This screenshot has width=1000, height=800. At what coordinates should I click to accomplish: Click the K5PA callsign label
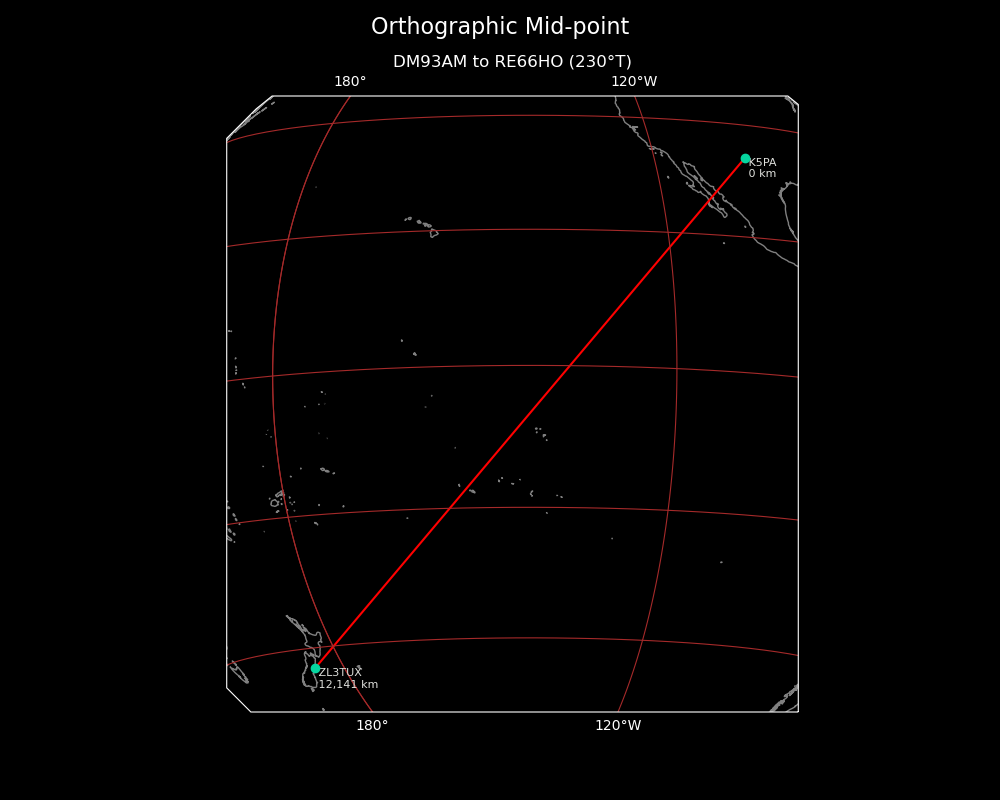pos(762,162)
